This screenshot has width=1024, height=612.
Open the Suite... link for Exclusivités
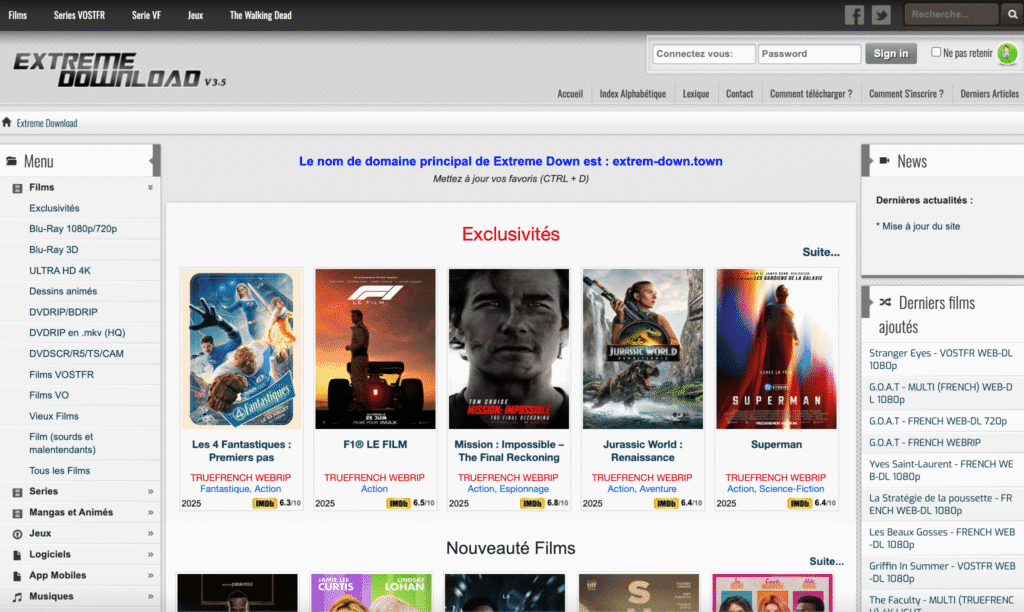821,252
